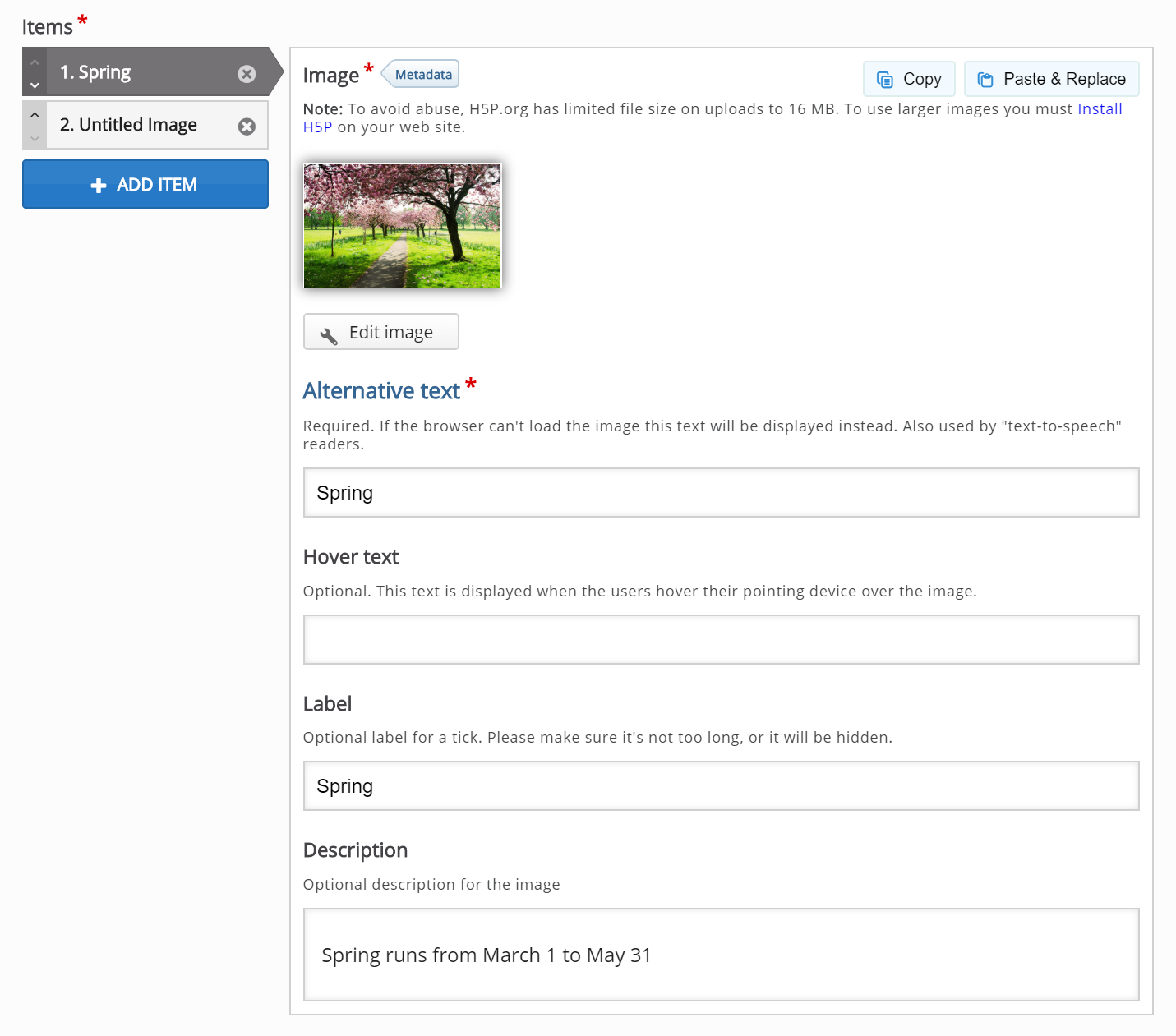Select the 1. Spring item tab
This screenshot has height=1036, width=1176.
coord(153,72)
